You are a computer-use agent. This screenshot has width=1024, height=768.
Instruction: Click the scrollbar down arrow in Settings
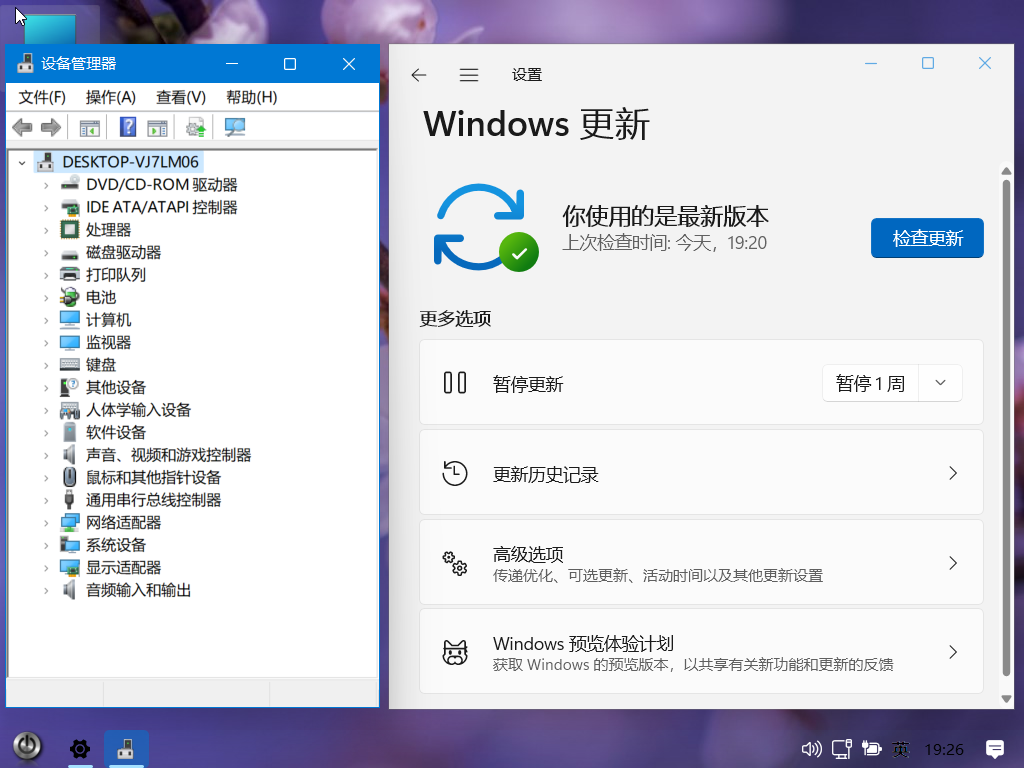coord(1006,698)
